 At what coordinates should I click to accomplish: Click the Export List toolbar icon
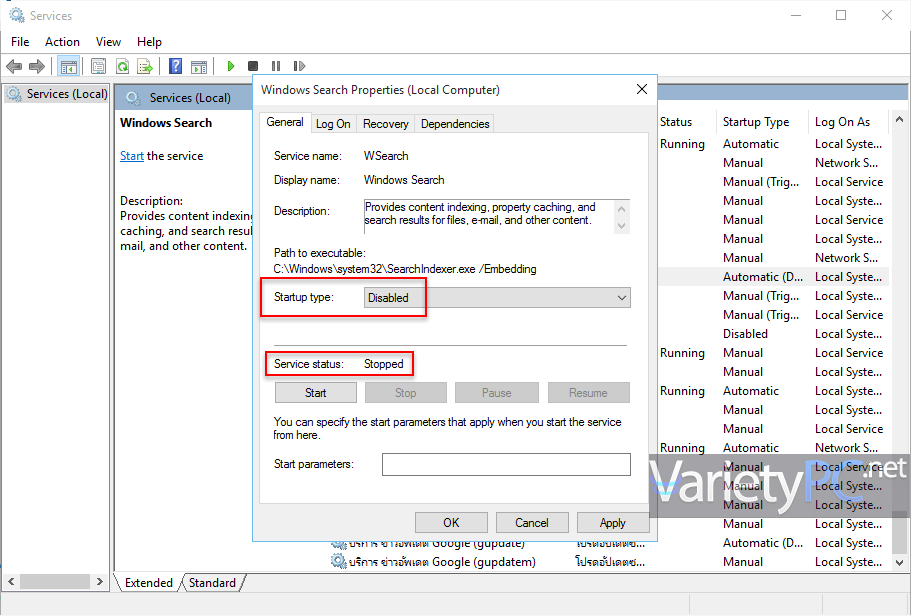pyautogui.click(x=145, y=66)
